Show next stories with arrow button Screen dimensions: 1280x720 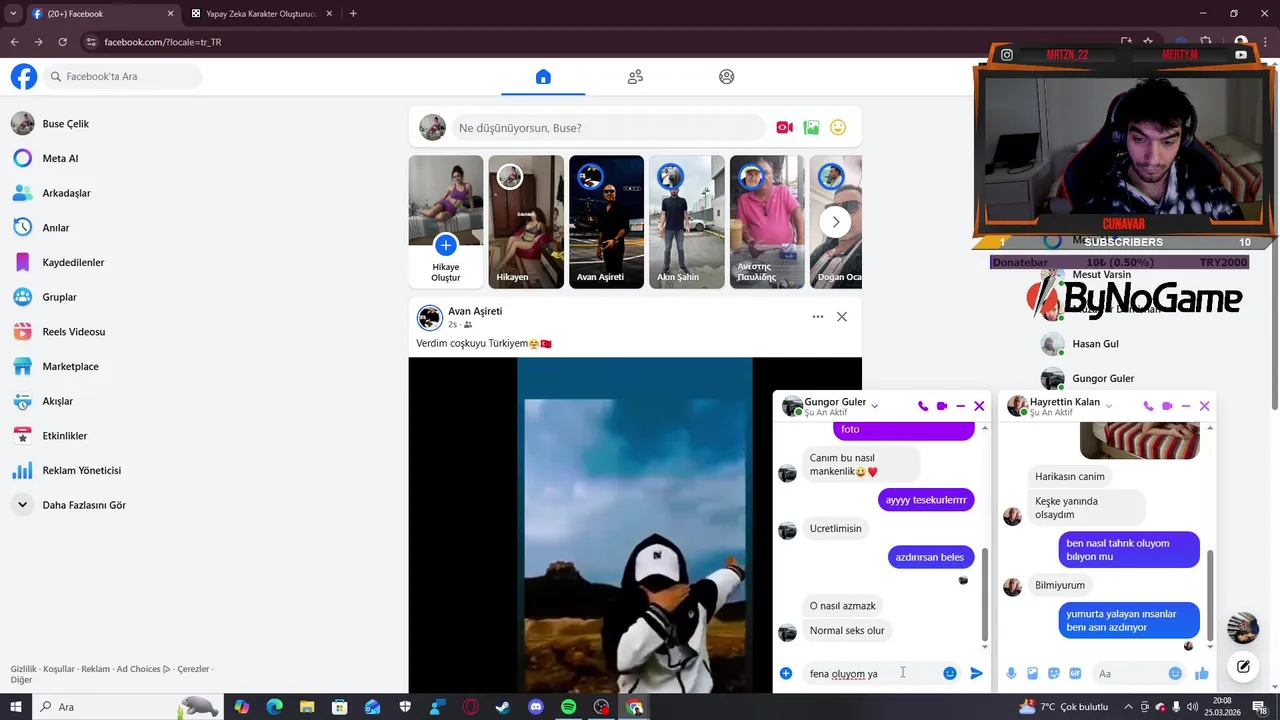coord(836,222)
